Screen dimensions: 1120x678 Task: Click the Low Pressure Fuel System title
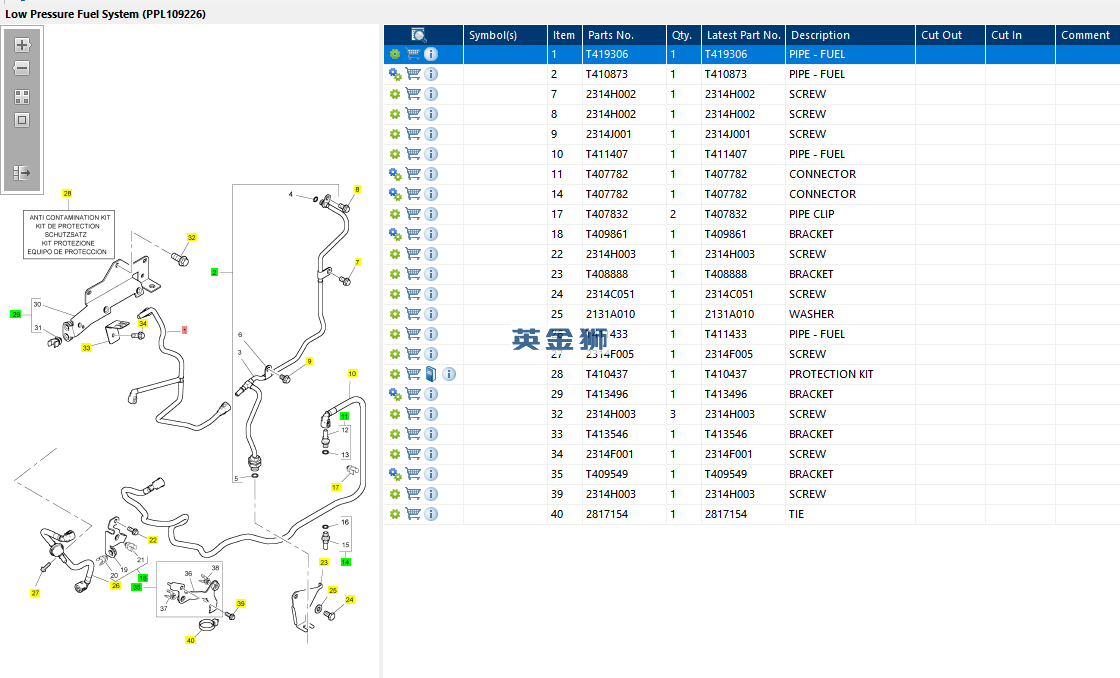coord(106,14)
